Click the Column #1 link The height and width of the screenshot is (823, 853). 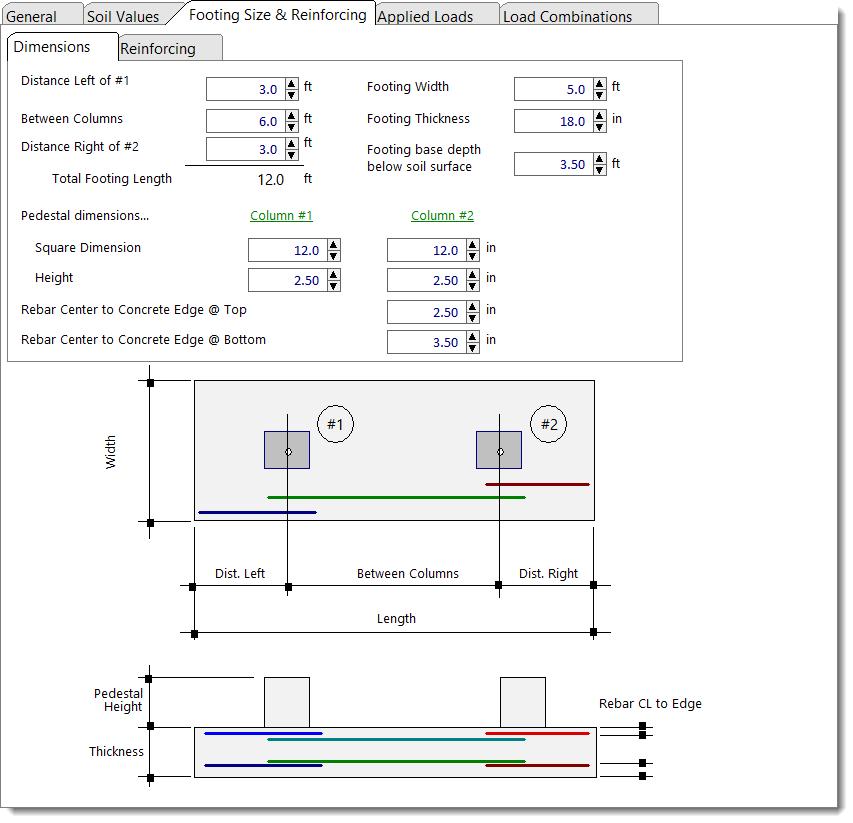(281, 216)
